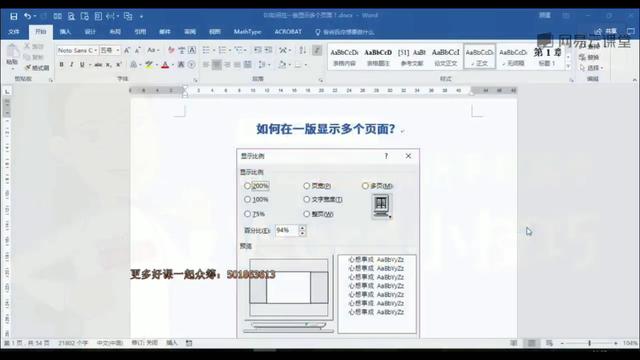Click the Format Painter button

pyautogui.click(x=37, y=68)
